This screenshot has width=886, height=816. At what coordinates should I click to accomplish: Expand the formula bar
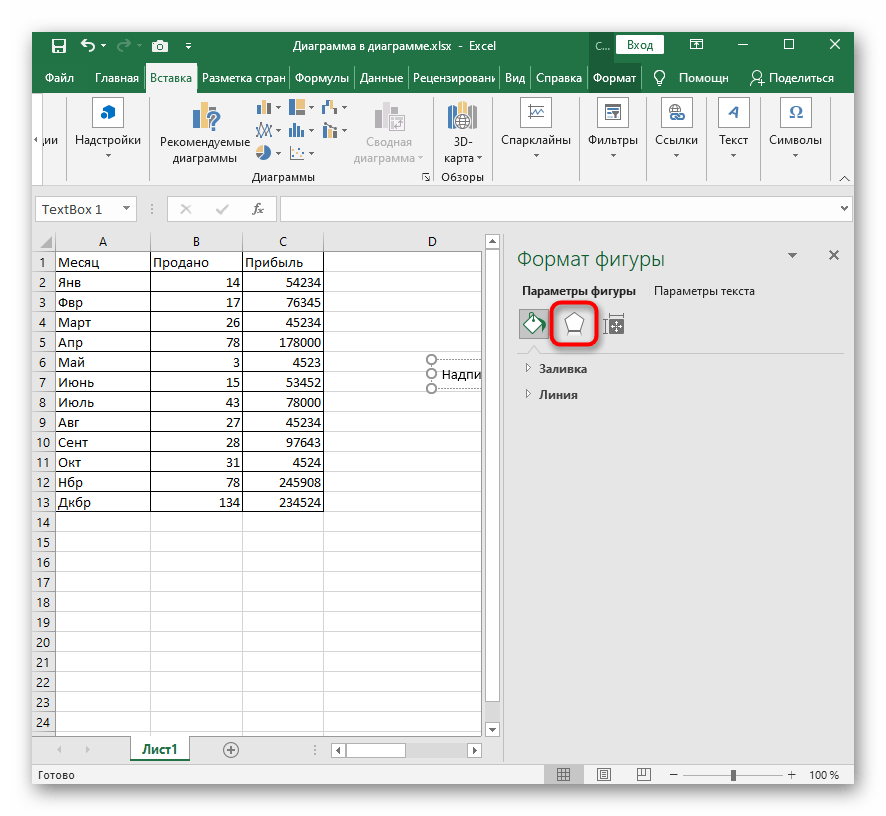tap(844, 209)
